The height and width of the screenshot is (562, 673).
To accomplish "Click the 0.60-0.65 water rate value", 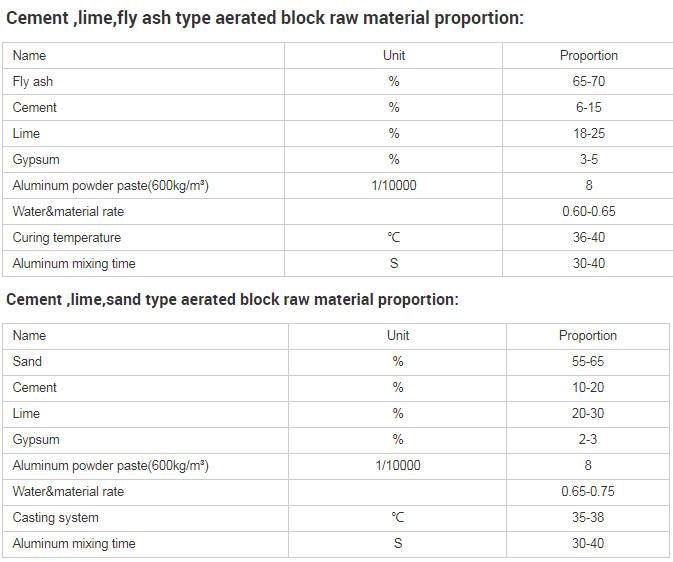I will click(588, 212).
